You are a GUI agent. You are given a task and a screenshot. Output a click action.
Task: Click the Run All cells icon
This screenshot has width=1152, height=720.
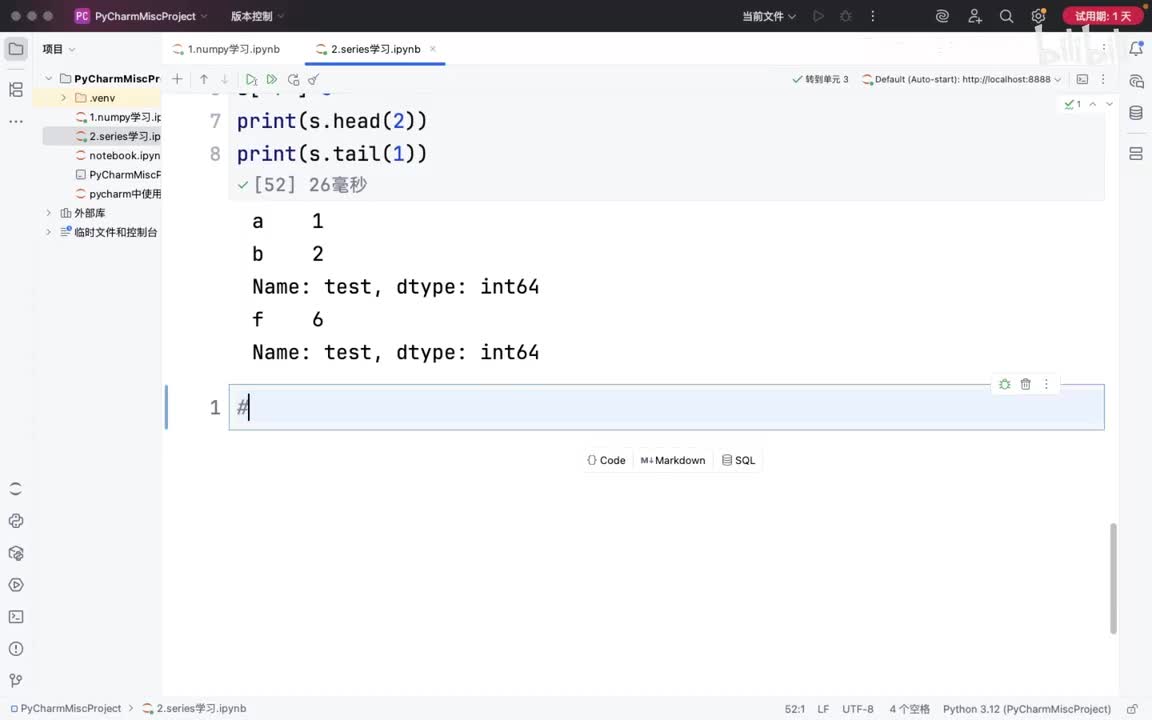(x=271, y=79)
